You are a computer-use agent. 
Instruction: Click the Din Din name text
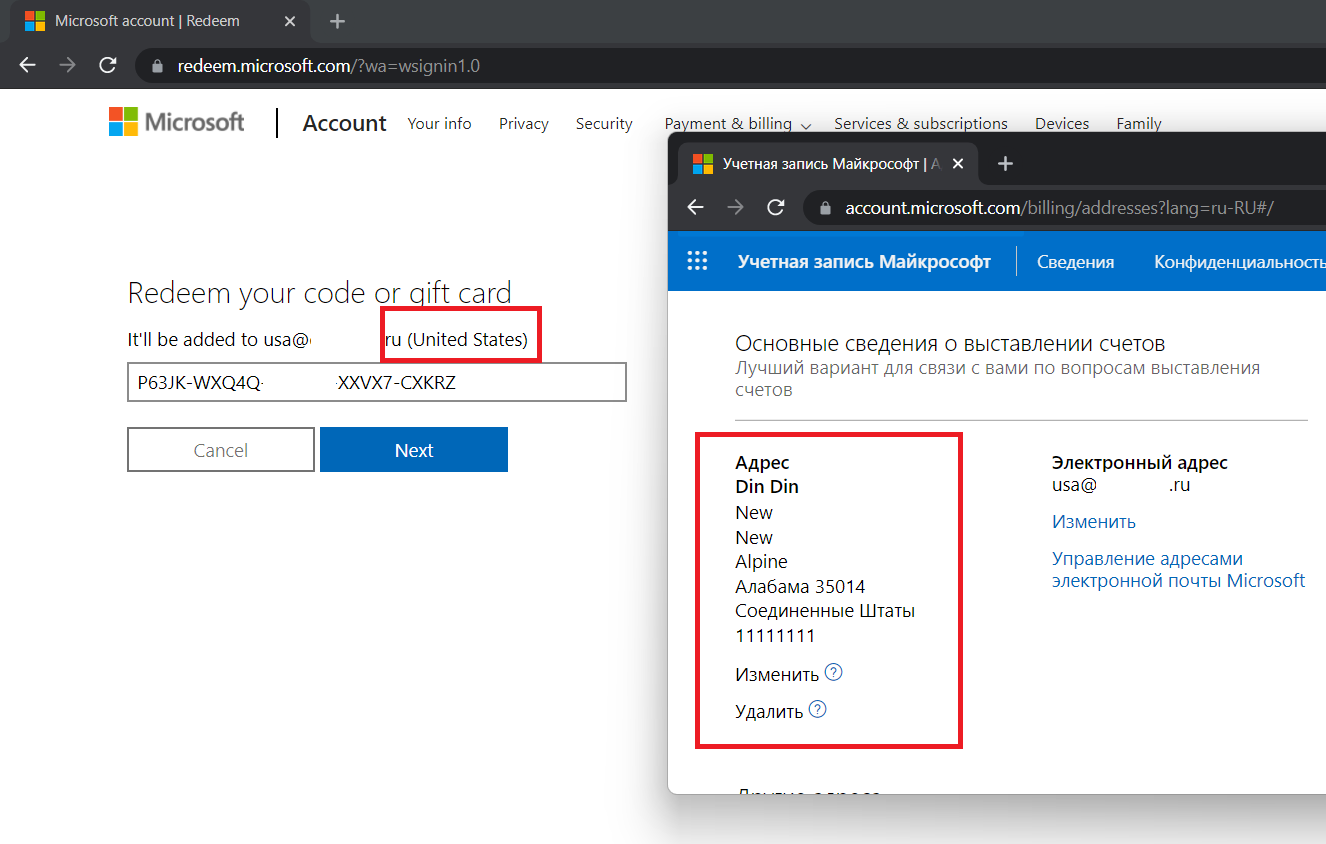coord(767,487)
